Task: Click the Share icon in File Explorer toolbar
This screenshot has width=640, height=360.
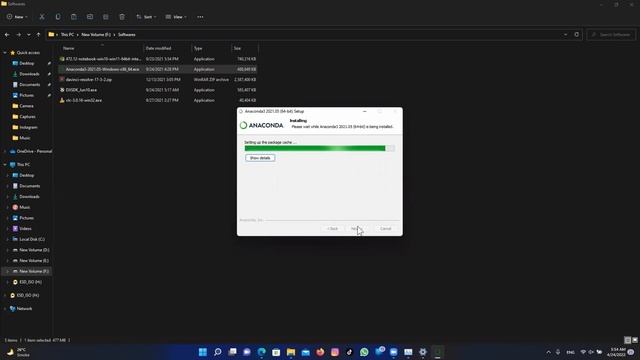Action: 106,17
